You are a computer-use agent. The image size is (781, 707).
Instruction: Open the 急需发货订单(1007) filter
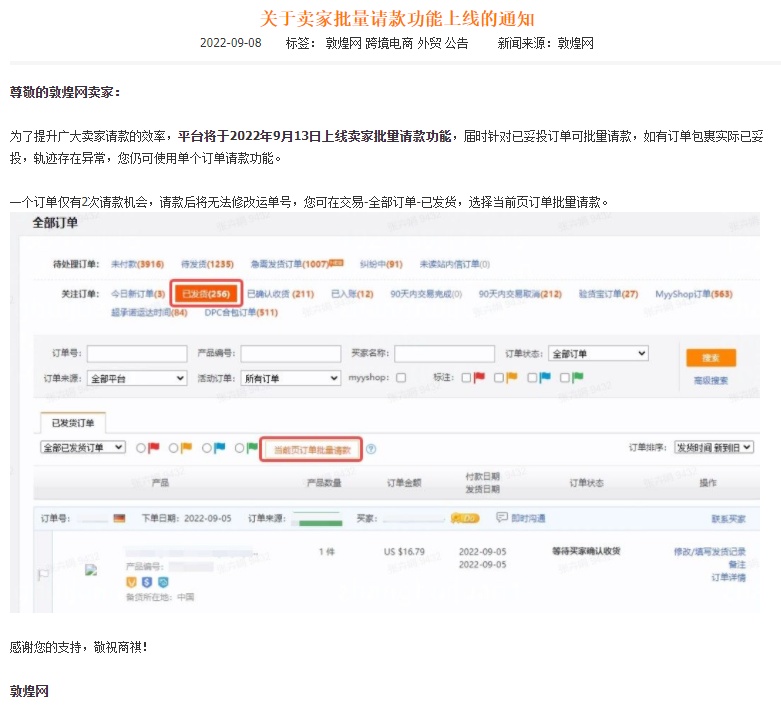point(289,264)
